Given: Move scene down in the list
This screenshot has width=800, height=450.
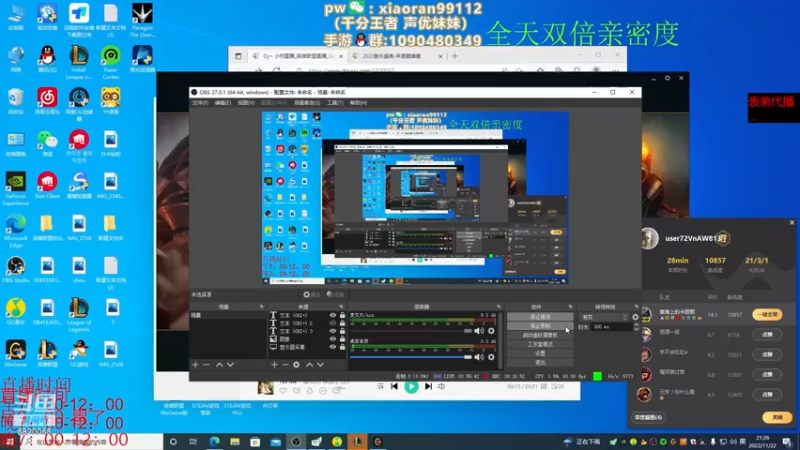Looking at the screenshot, I should tap(230, 365).
